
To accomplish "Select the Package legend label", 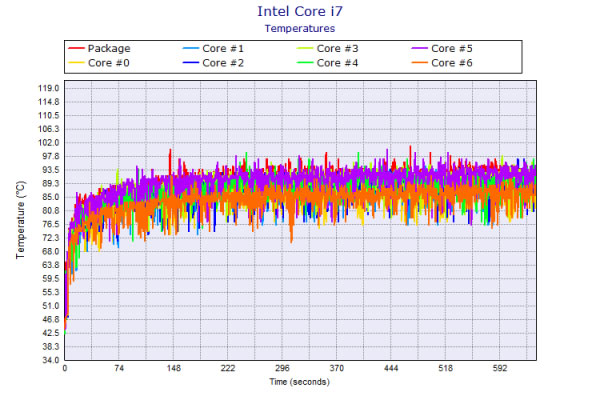I will click(x=109, y=49).
